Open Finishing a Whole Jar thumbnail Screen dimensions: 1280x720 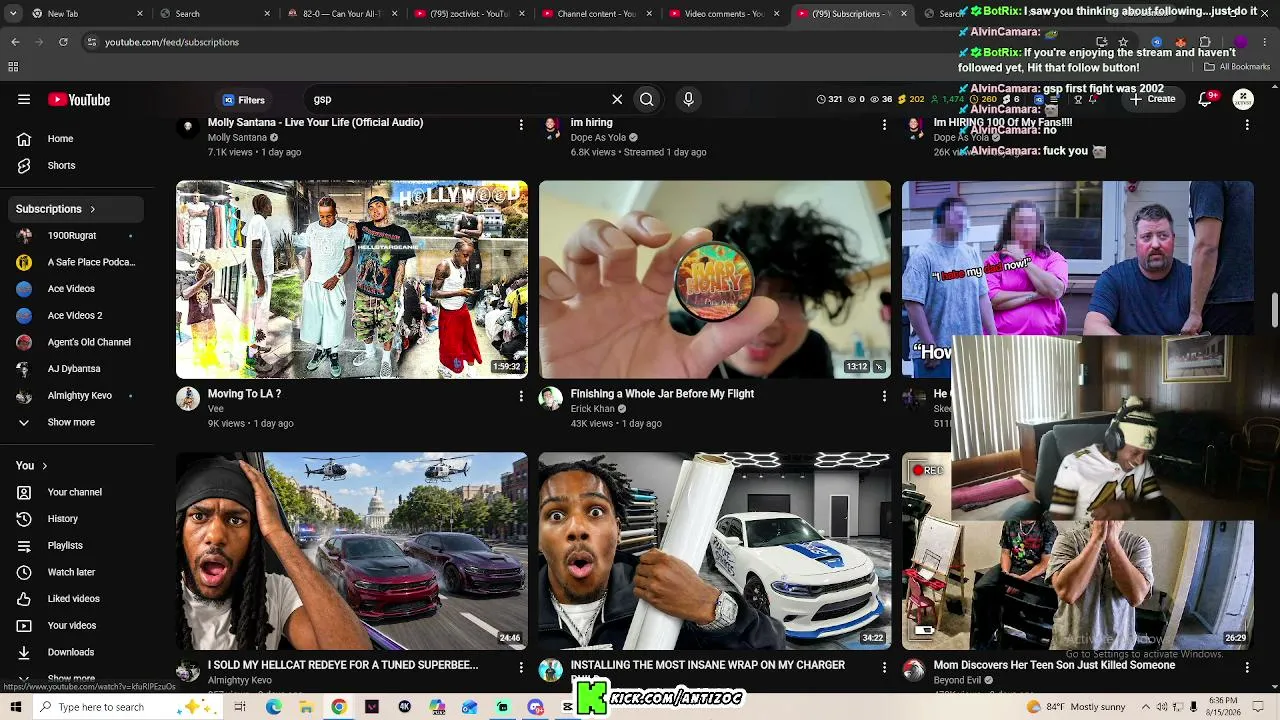pos(715,279)
